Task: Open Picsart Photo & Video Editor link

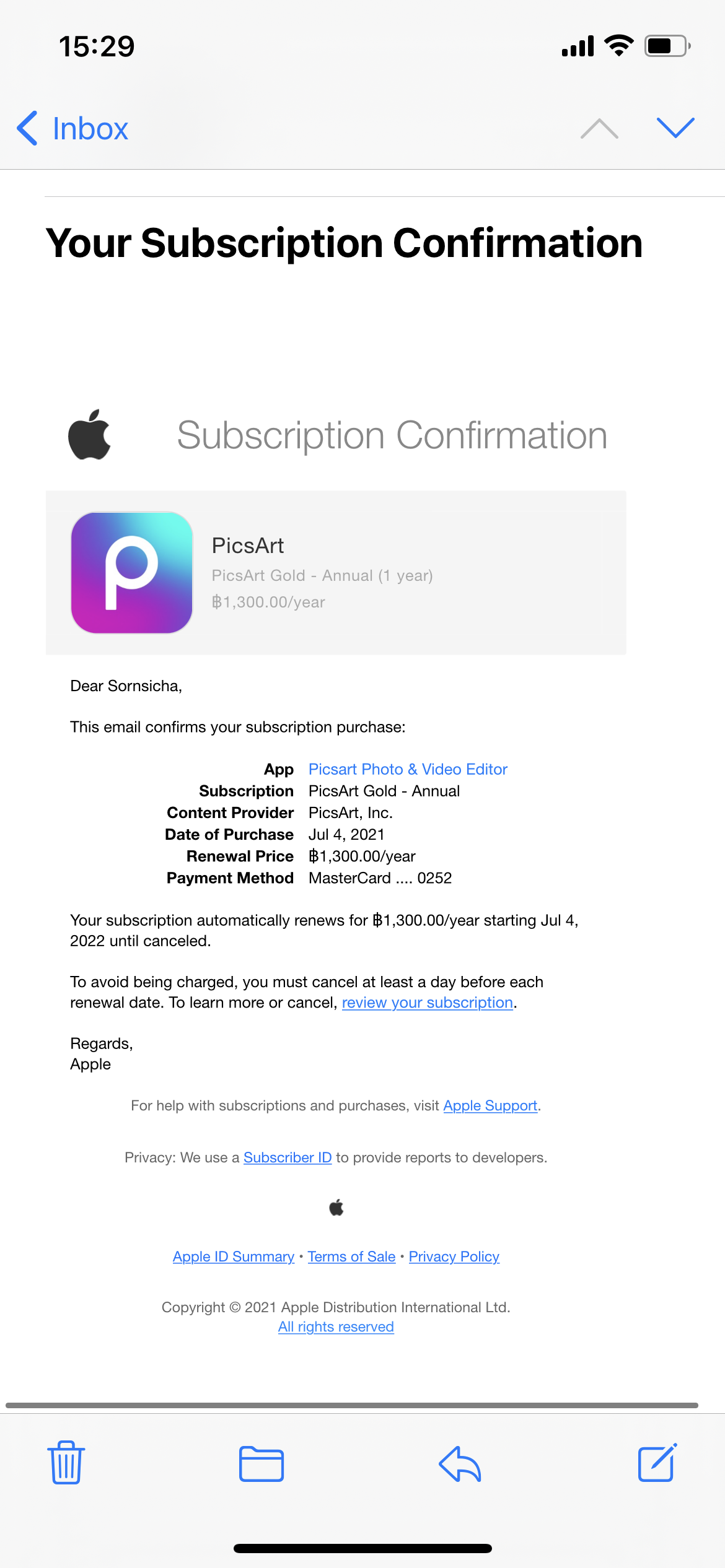Action: 408,769
